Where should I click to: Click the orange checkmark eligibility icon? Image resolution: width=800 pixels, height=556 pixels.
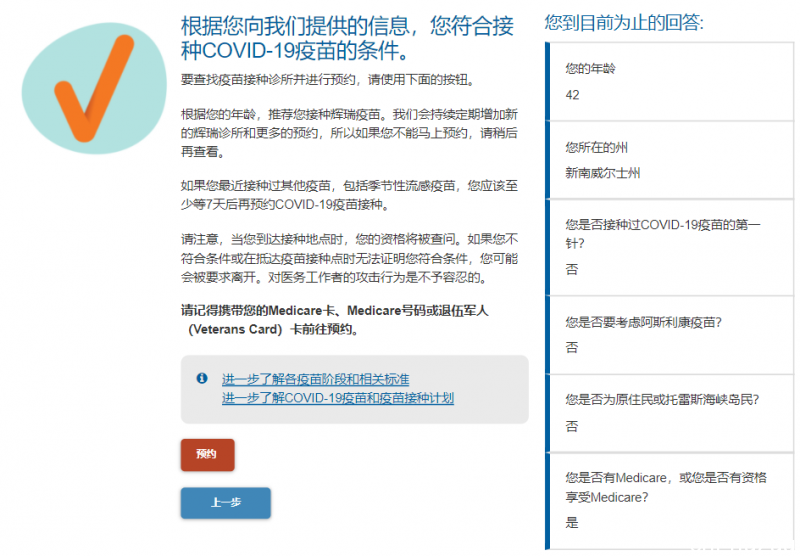[x=94, y=88]
